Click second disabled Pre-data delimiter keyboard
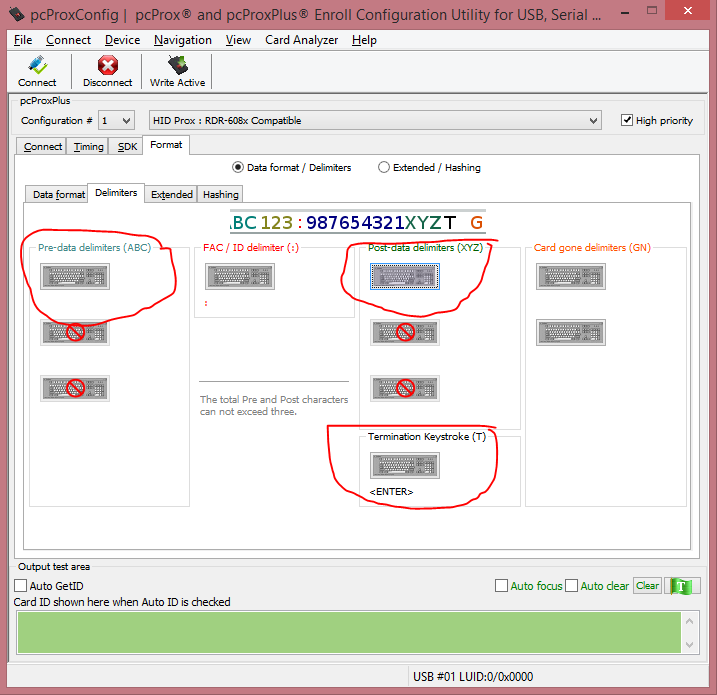This screenshot has height=695, width=717. (x=75, y=332)
